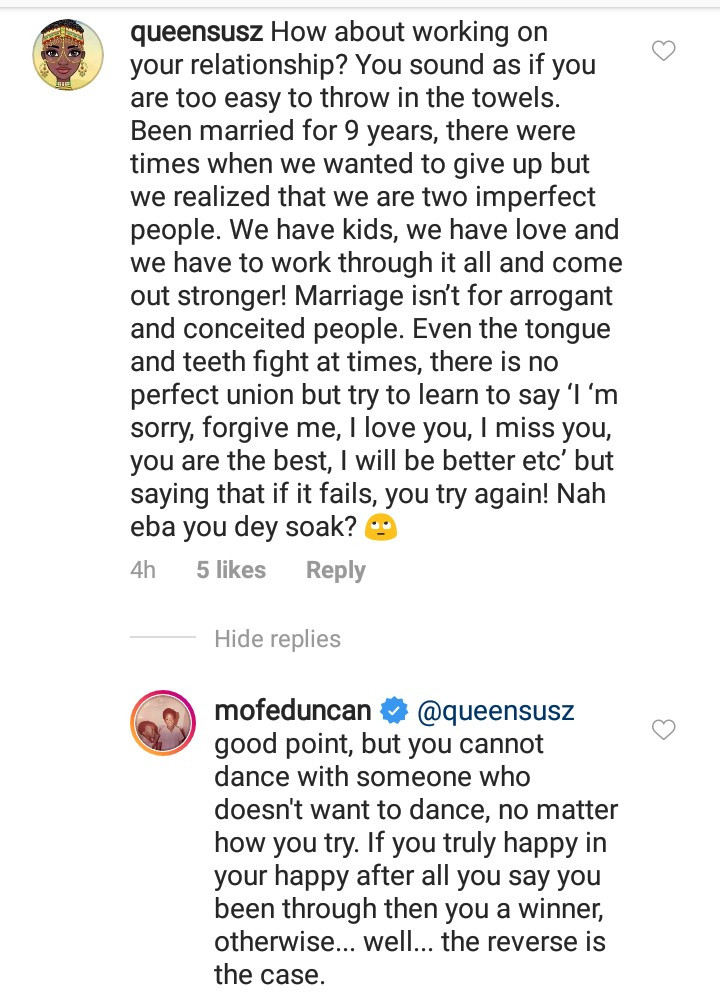Viewport: 720px width, 1002px height.
Task: Tap the 4h timestamp under the comment
Action: coord(143,570)
